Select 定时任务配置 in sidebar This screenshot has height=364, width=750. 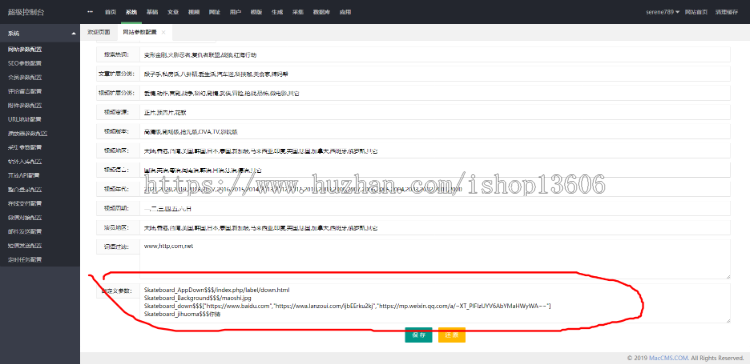click(25, 260)
